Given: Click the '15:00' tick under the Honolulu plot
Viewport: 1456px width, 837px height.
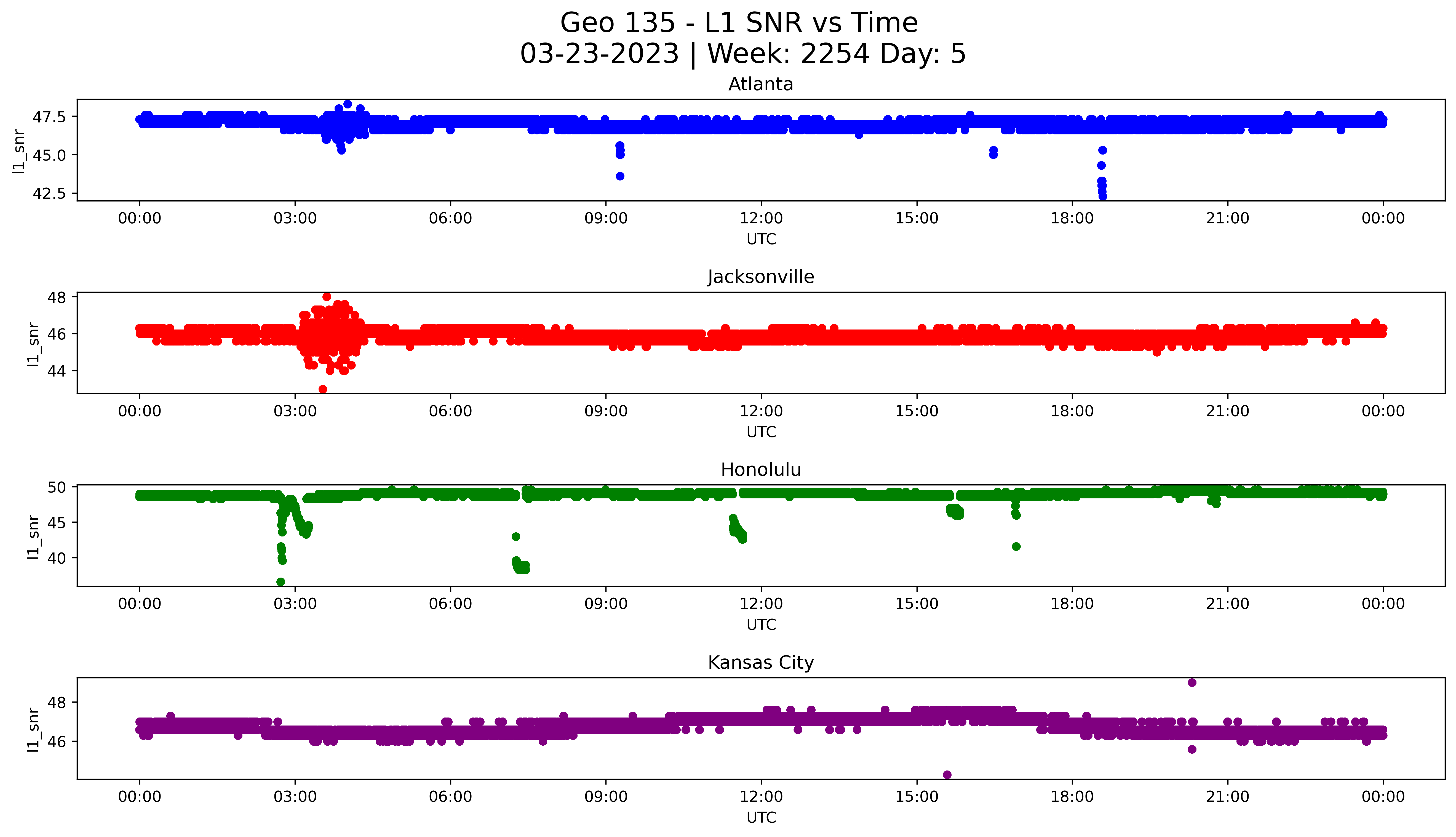Looking at the screenshot, I should tap(917, 604).
